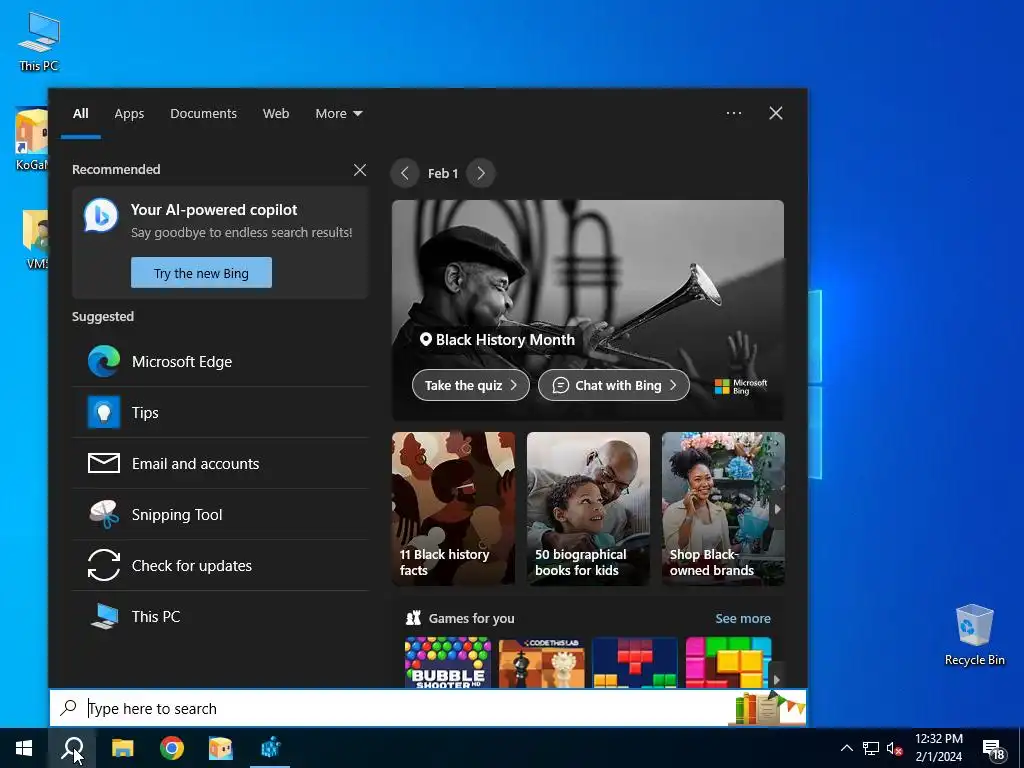Viewport: 1024px width, 768px height.
Task: Click the muted volume tray icon
Action: (x=894, y=748)
